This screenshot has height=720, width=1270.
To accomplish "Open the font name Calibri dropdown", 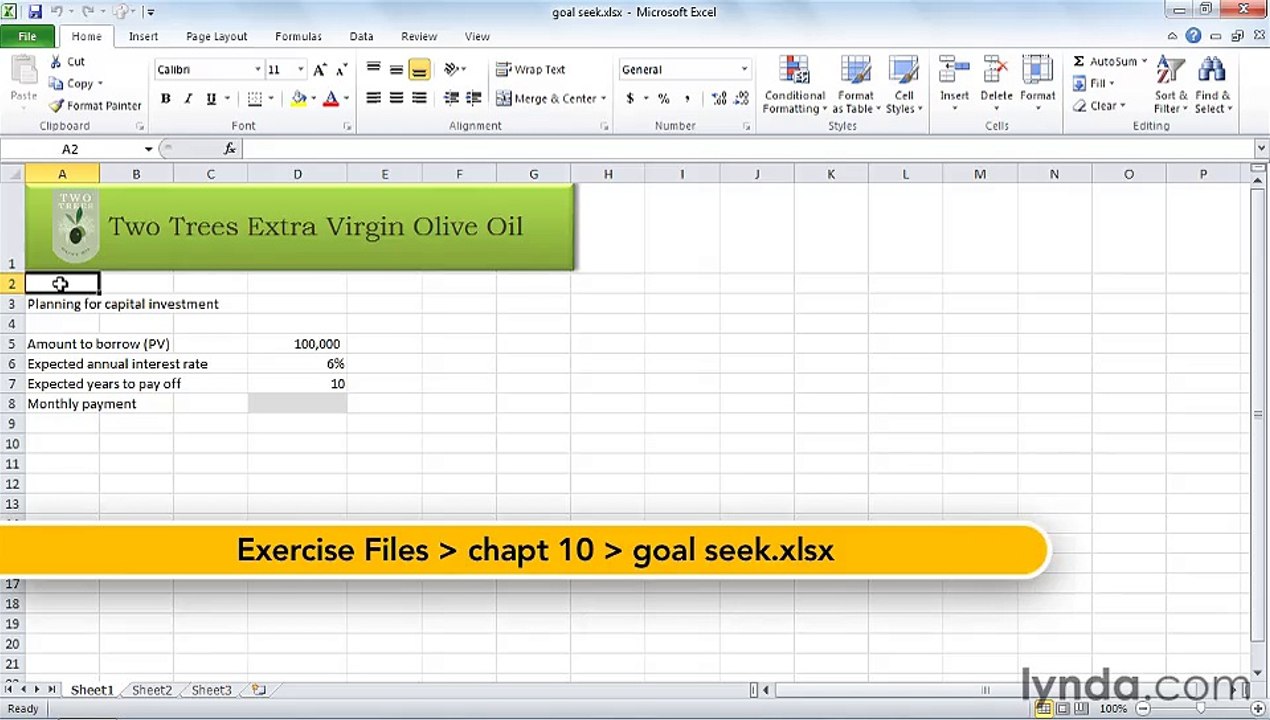I will [x=257, y=70].
